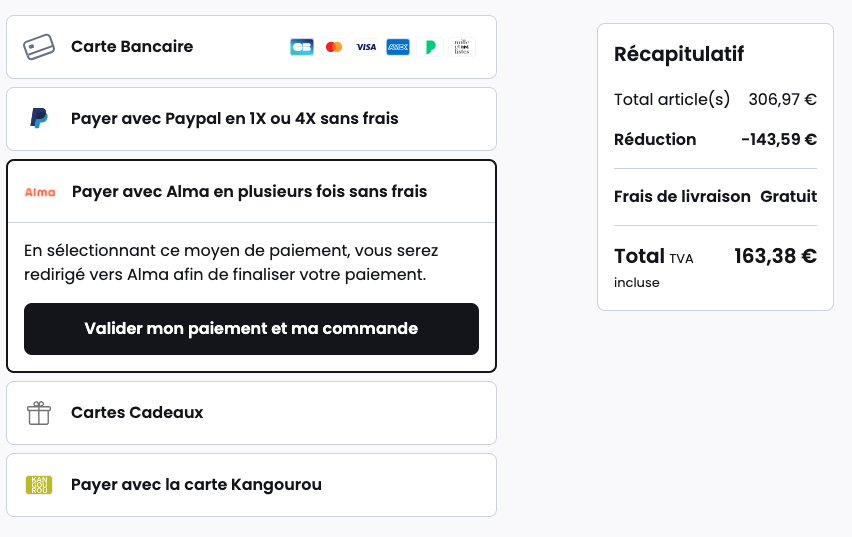Screen dimensions: 852x537
Task: Click the CB card logo
Action: (x=302, y=47)
